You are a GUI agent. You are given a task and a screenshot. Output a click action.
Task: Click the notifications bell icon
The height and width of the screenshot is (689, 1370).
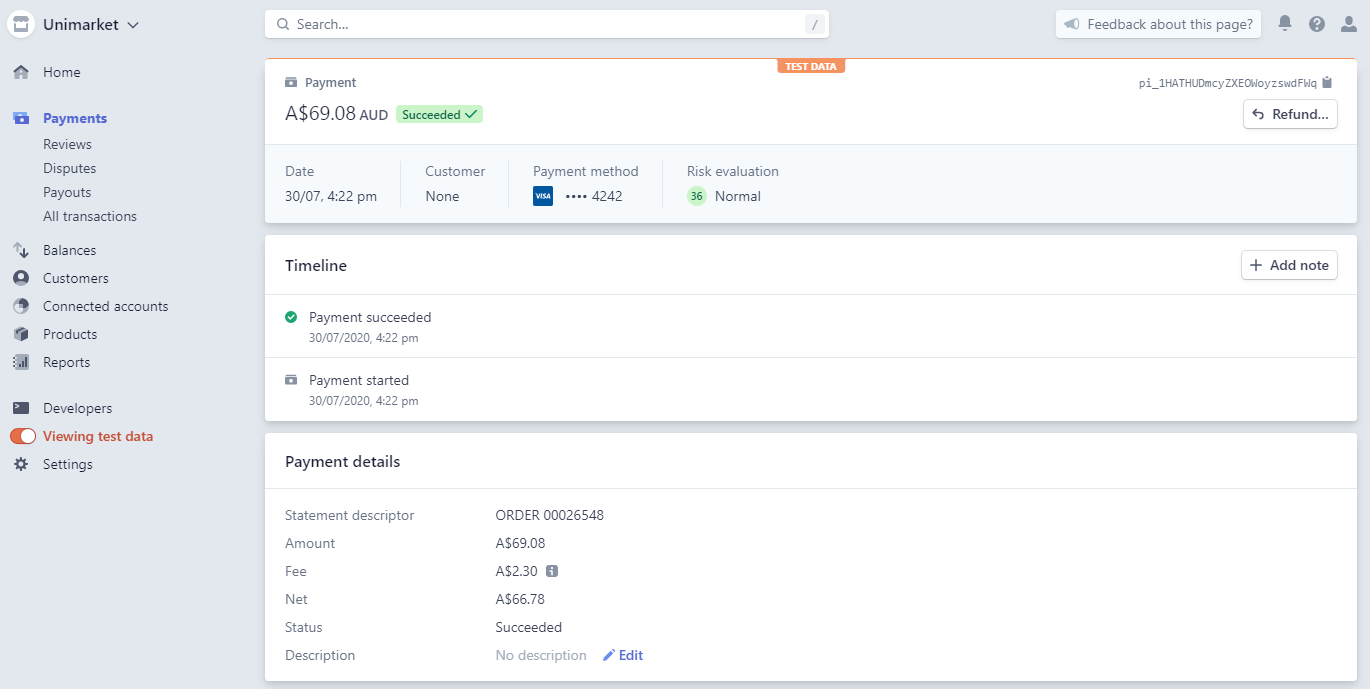click(1285, 24)
